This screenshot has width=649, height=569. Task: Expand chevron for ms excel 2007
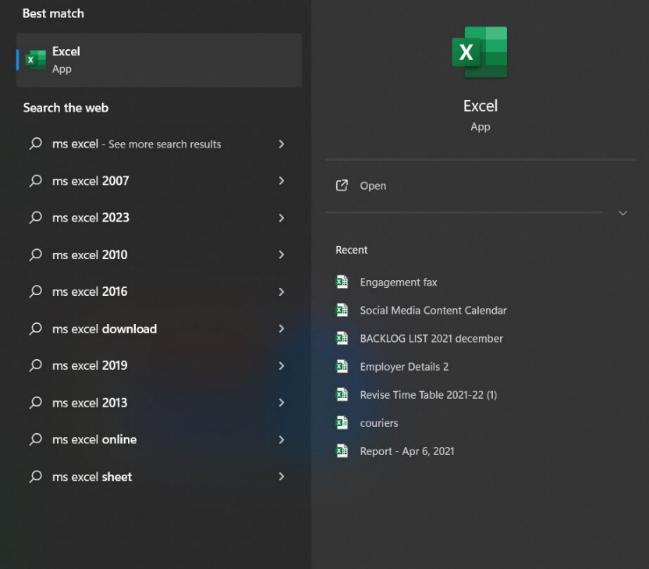point(281,180)
